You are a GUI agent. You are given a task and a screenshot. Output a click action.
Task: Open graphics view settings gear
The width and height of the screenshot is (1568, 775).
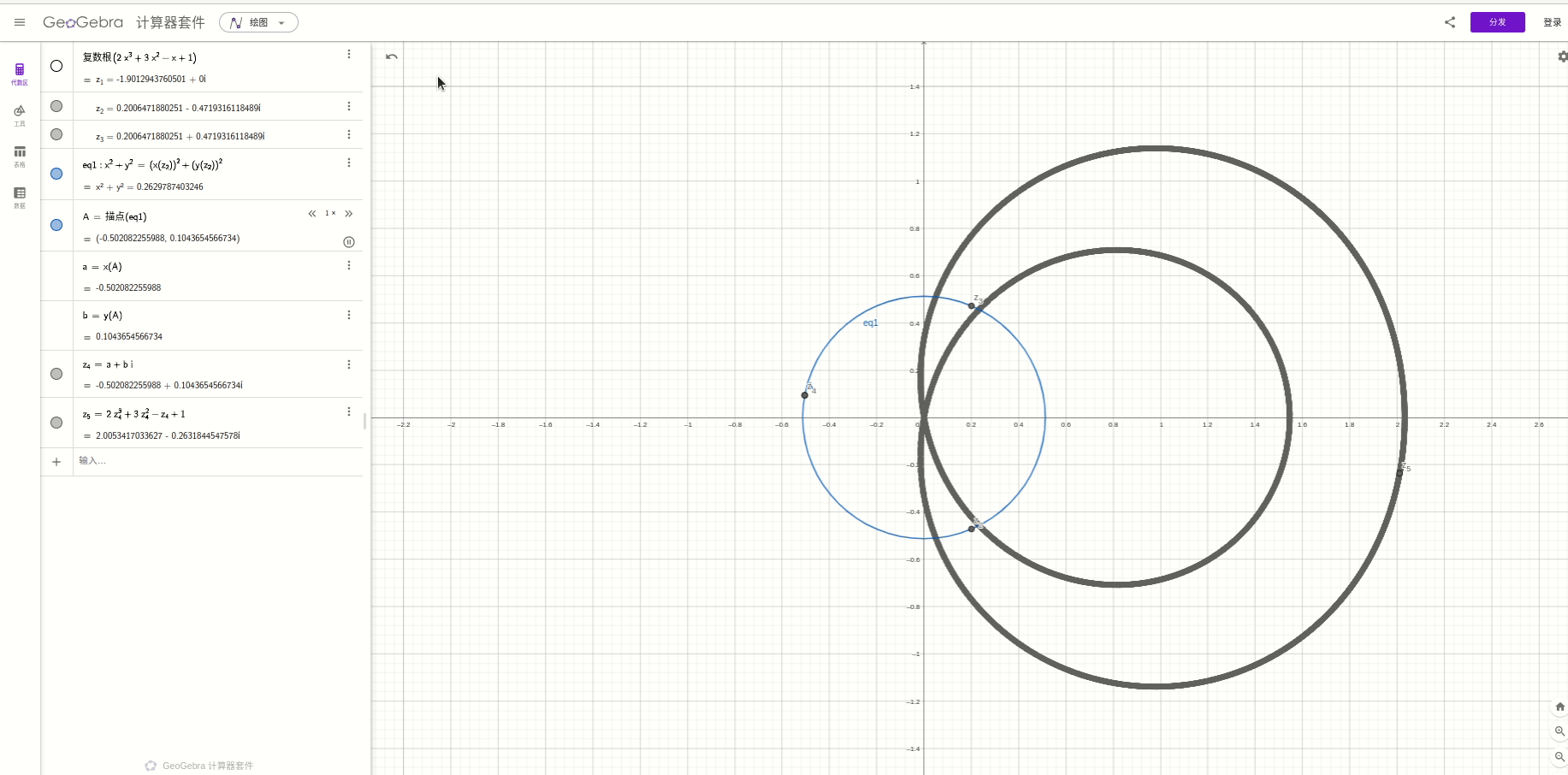coord(1562,56)
